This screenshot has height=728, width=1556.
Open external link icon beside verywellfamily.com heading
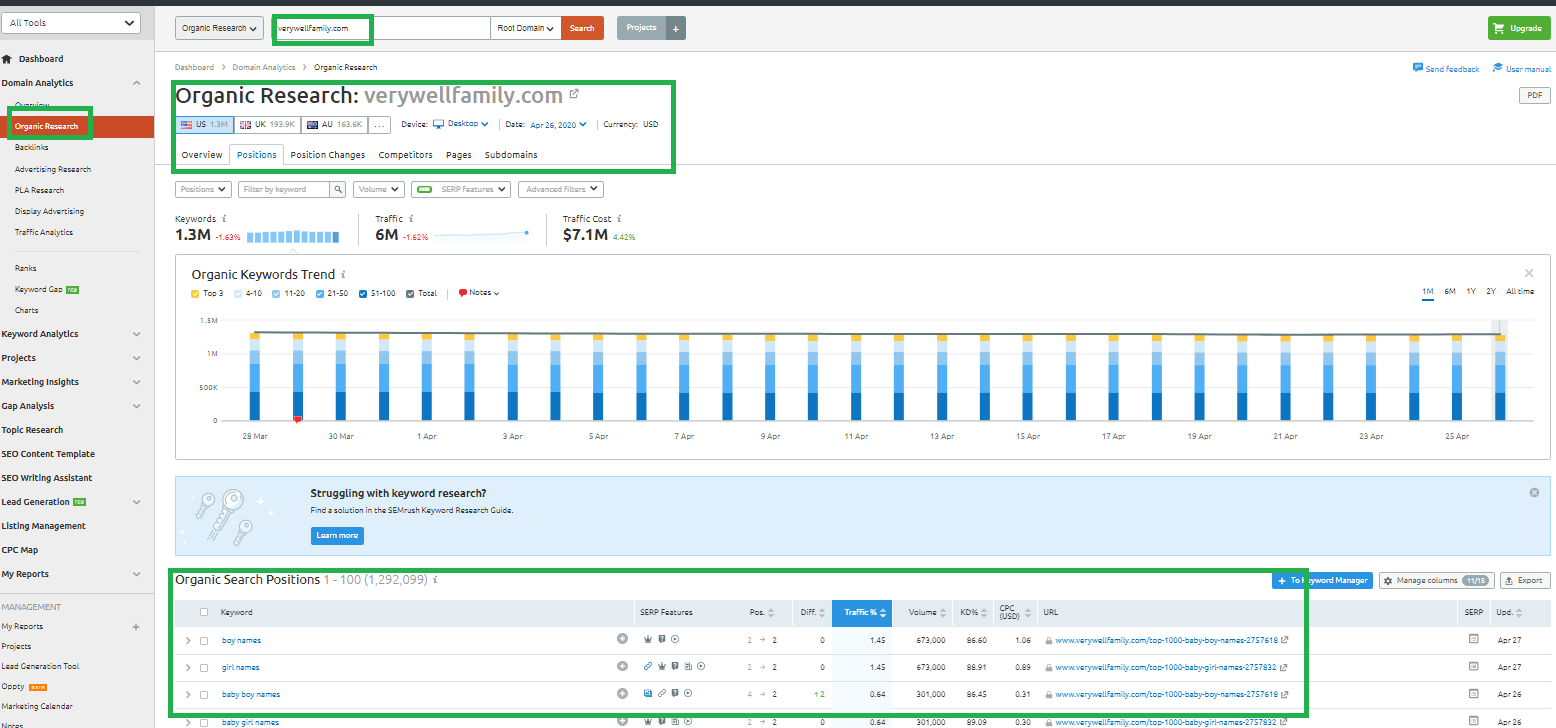pyautogui.click(x=574, y=94)
